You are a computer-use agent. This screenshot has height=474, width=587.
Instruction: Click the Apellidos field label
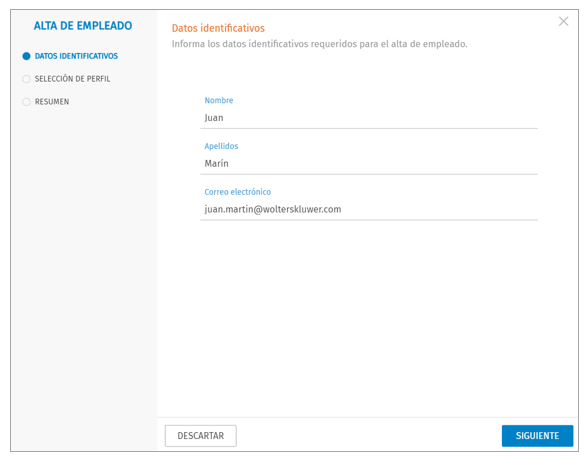tap(221, 146)
